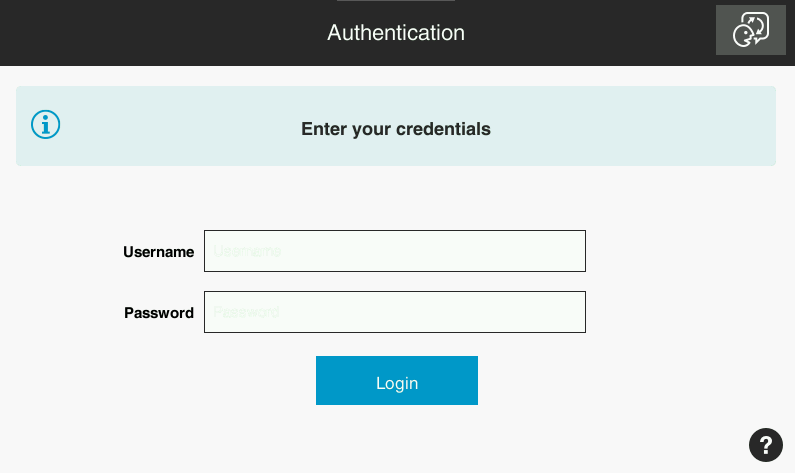This screenshot has width=795, height=473.
Task: Click the Password placeholder text
Action: click(246, 312)
